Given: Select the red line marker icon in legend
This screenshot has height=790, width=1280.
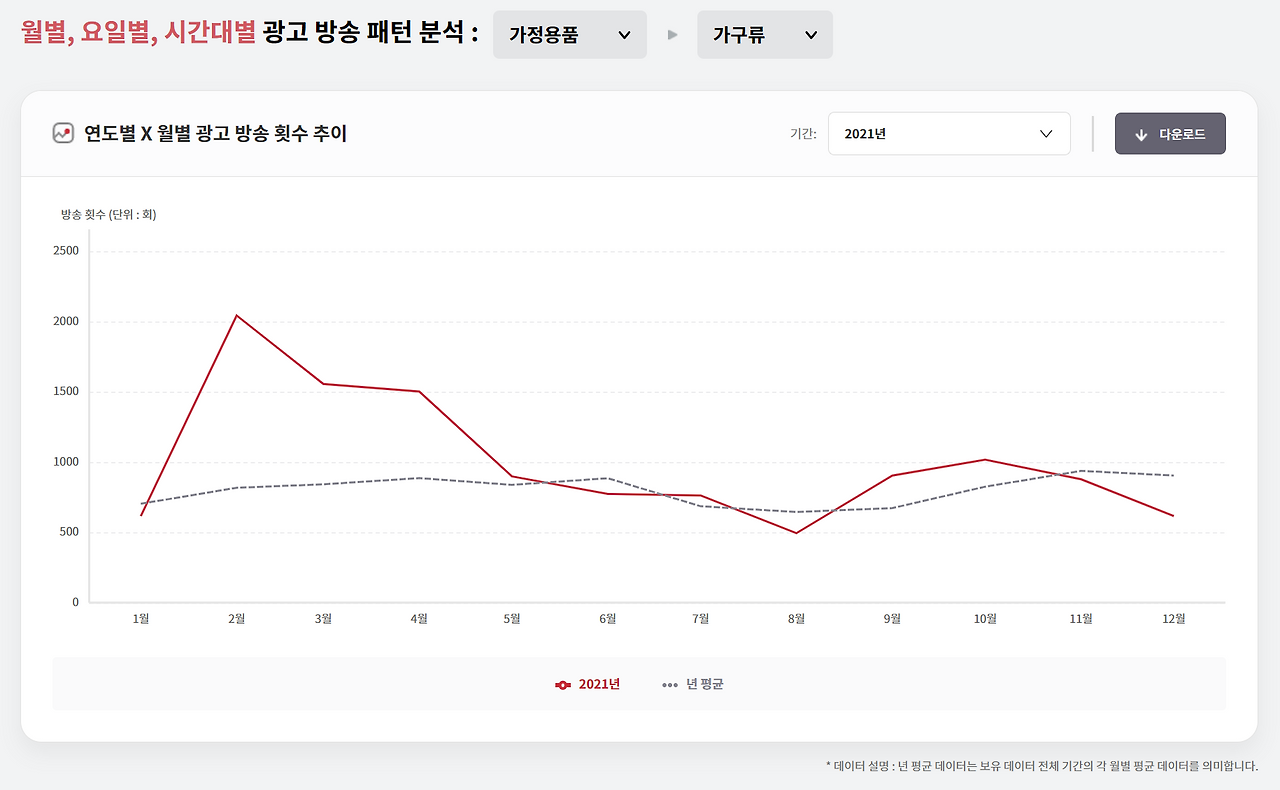Looking at the screenshot, I should coord(563,684).
